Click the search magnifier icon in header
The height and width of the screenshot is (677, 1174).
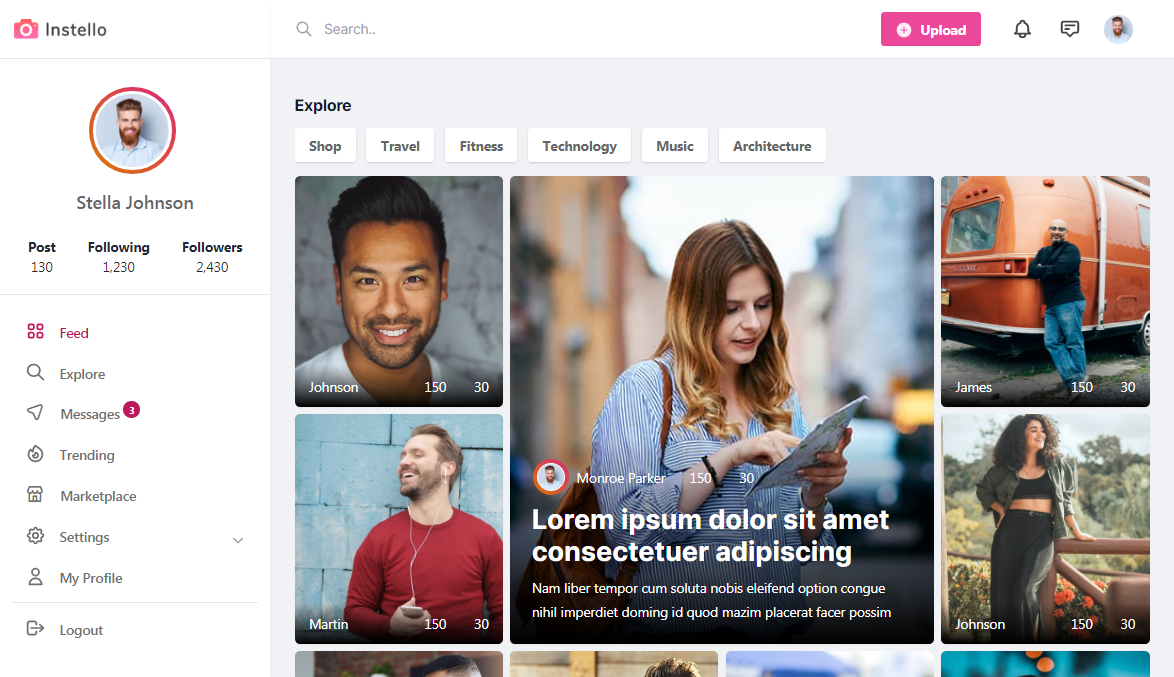click(303, 29)
